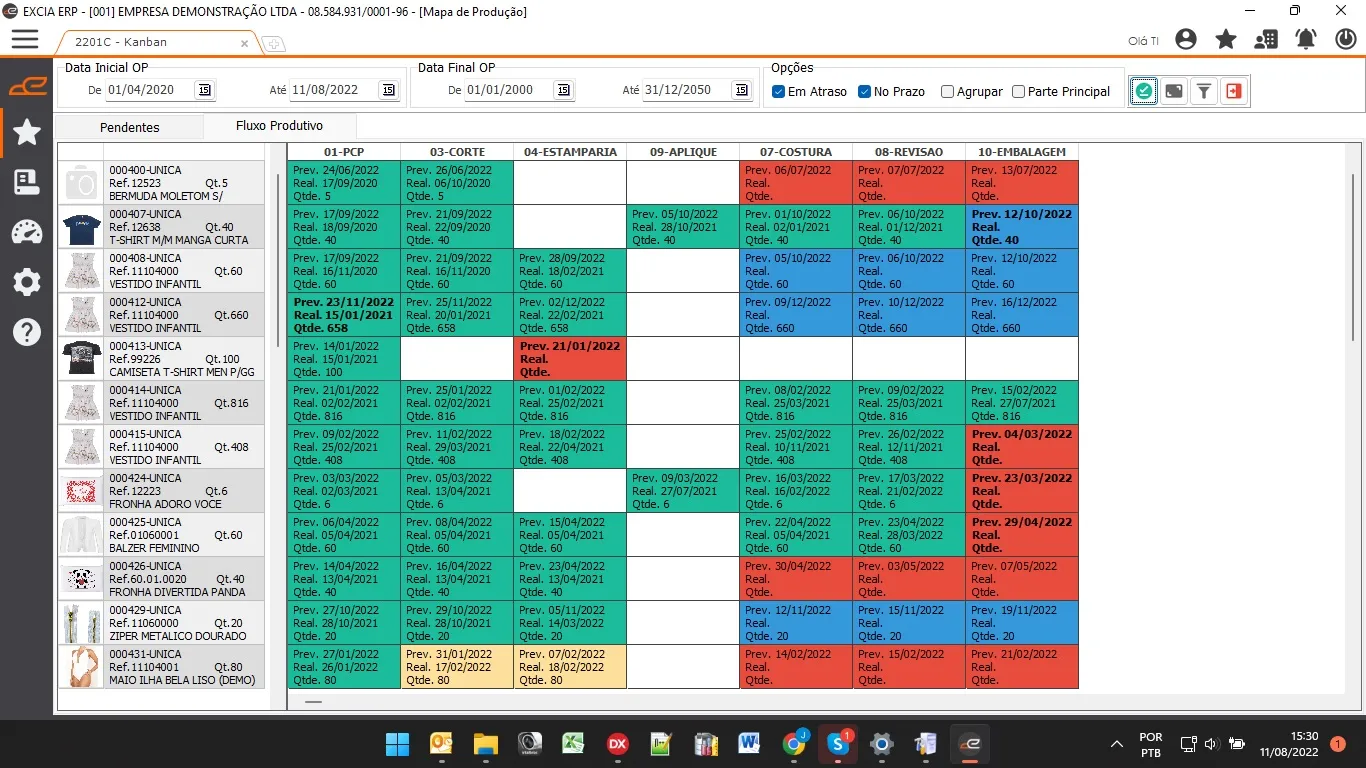Open a new tab with the plus icon
This screenshot has width=1366, height=768.
pyautogui.click(x=272, y=44)
